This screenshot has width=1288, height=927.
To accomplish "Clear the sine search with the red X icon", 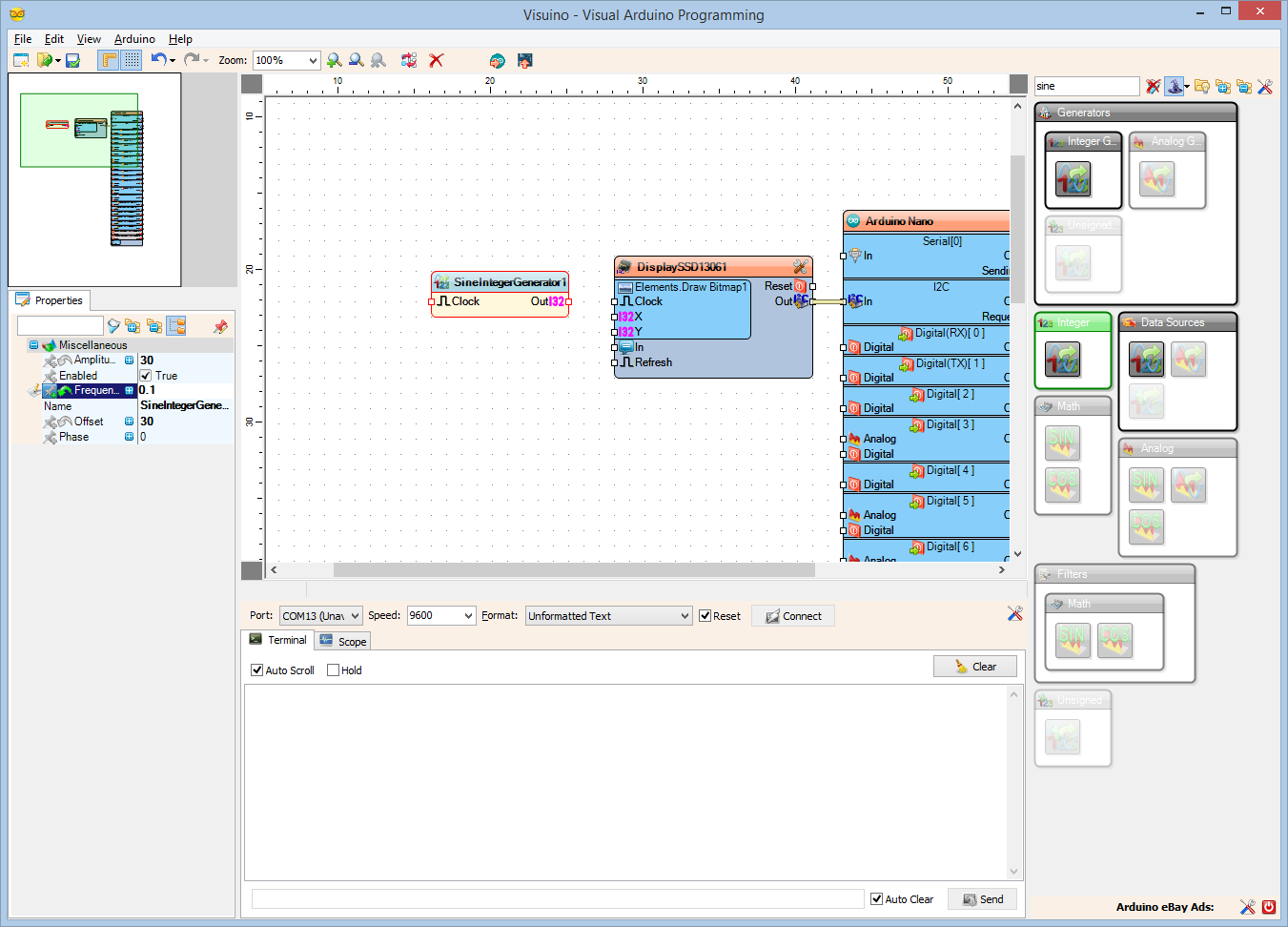I will pos(1152,86).
